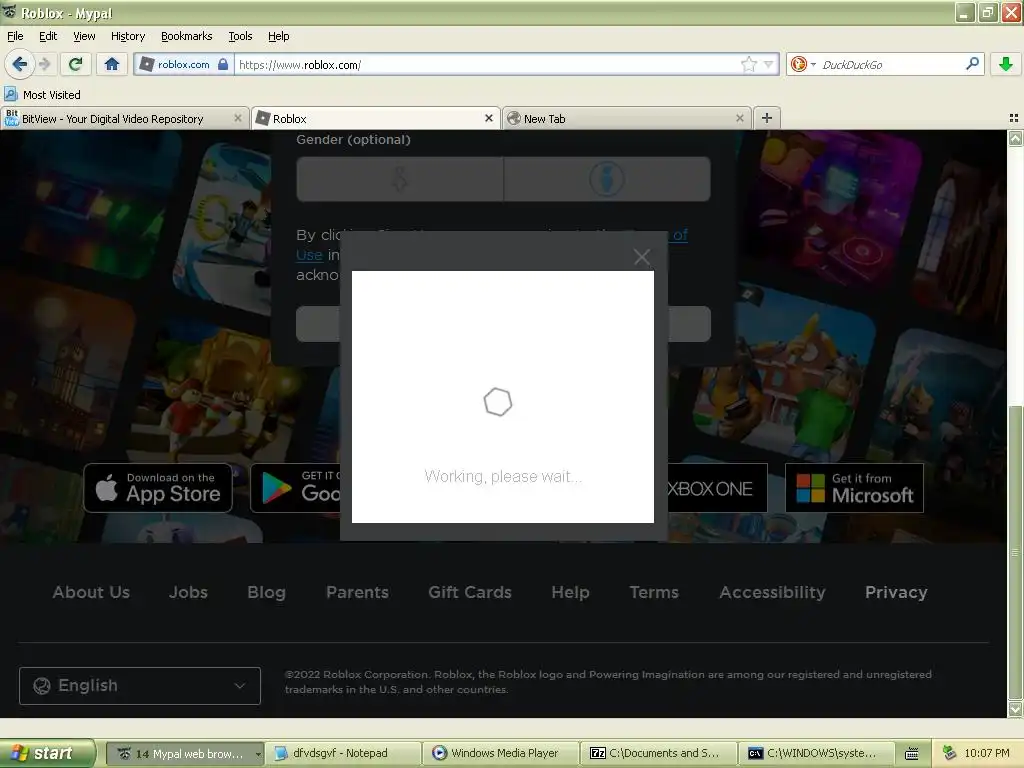Click the page scrollbar down arrow

click(x=1015, y=709)
